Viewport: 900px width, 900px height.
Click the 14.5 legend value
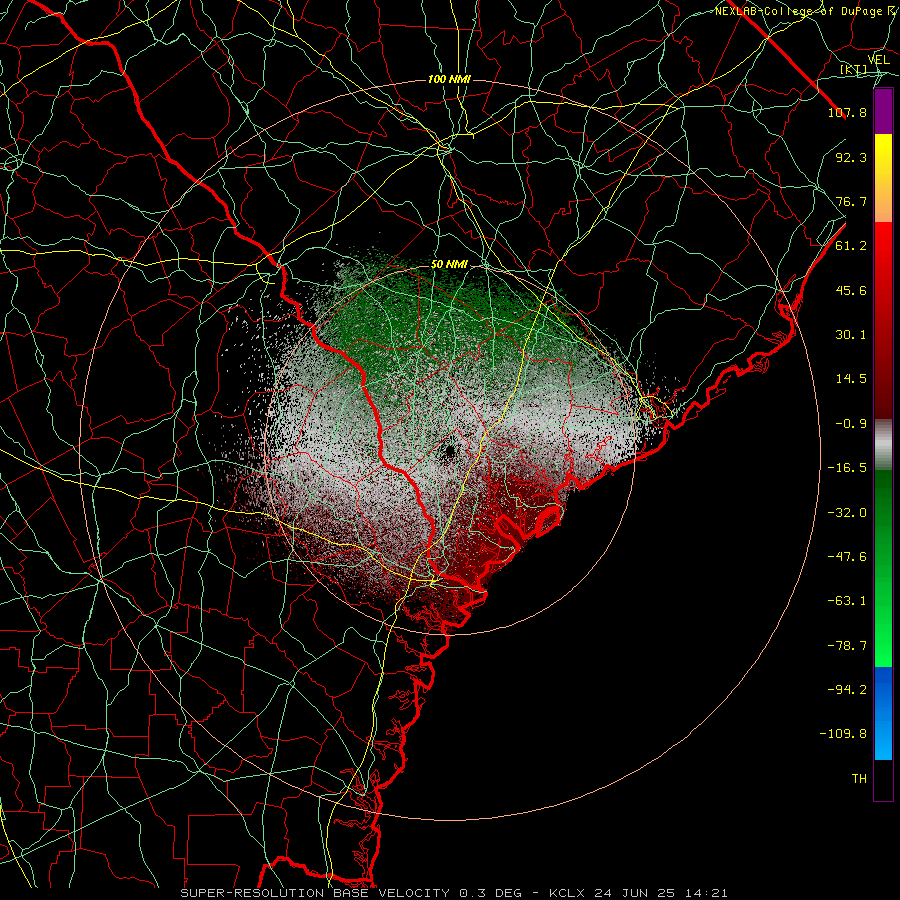point(851,379)
